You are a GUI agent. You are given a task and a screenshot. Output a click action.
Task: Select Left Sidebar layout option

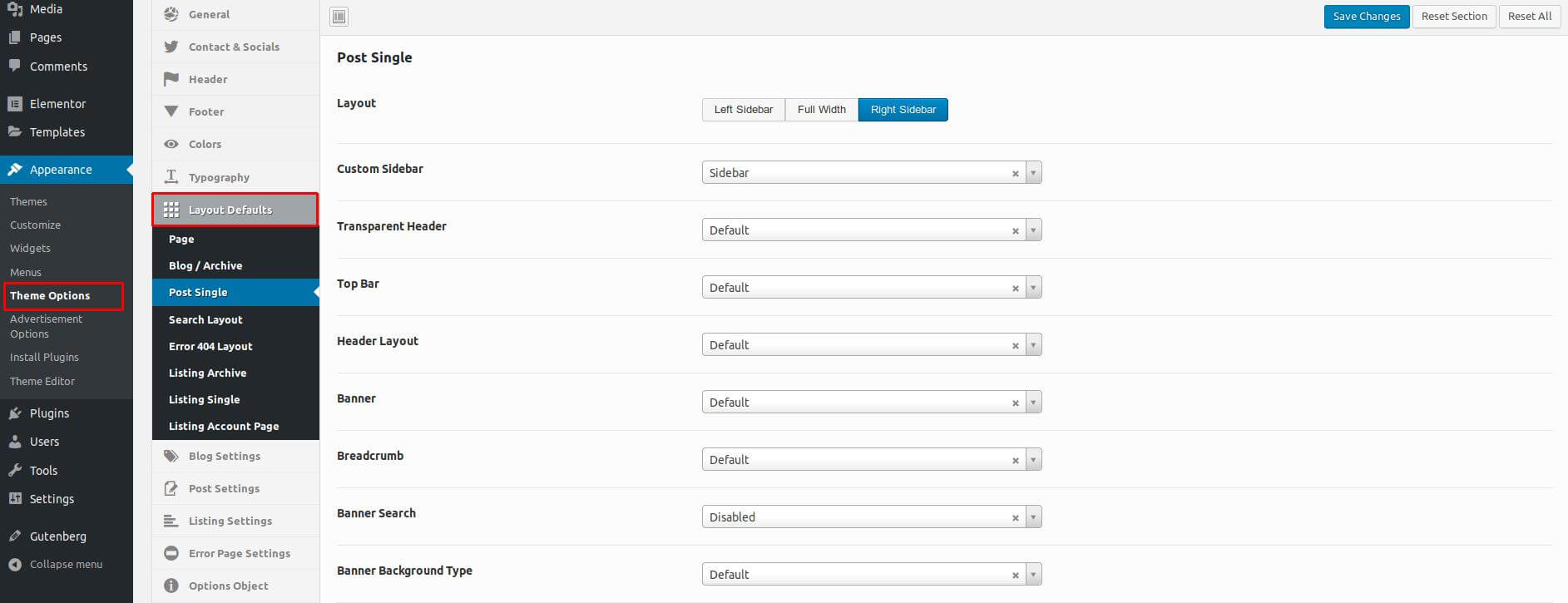coord(744,110)
